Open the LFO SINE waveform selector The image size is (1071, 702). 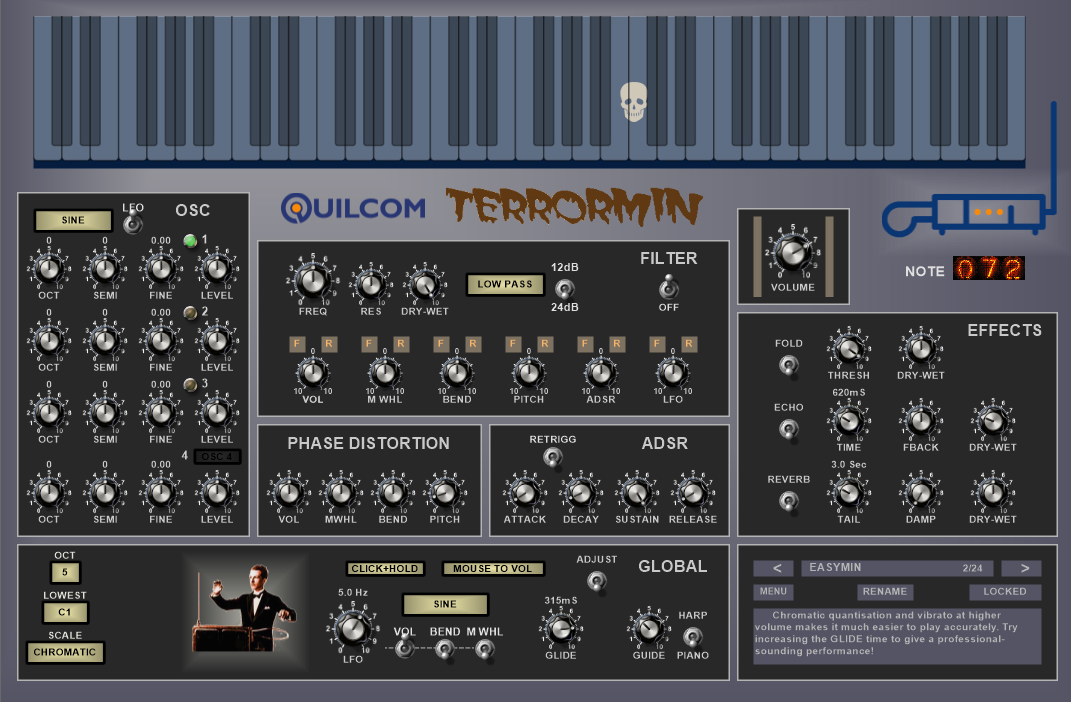[445, 604]
